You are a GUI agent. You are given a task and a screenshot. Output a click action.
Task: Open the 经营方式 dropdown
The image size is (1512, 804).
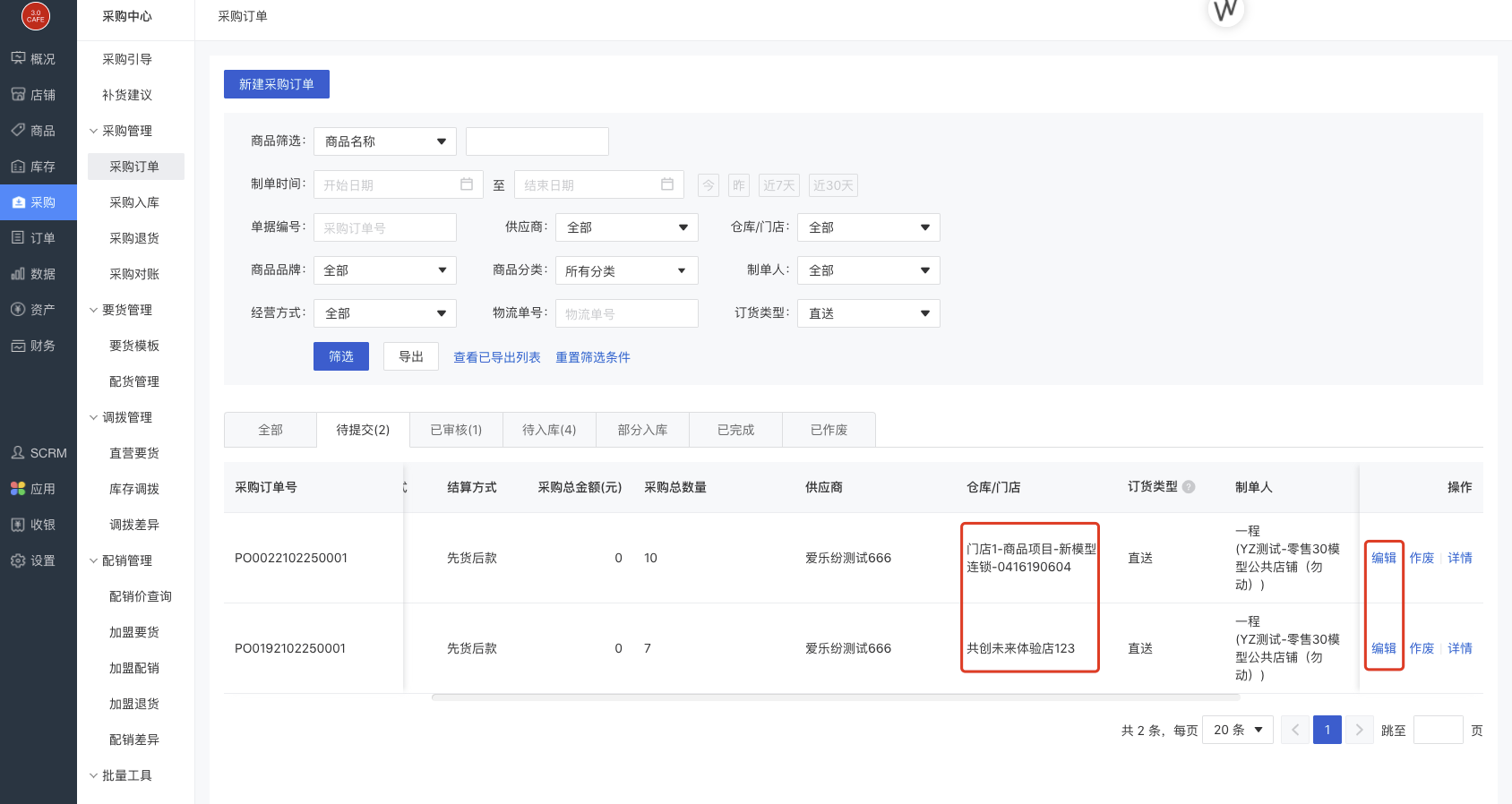tap(385, 313)
